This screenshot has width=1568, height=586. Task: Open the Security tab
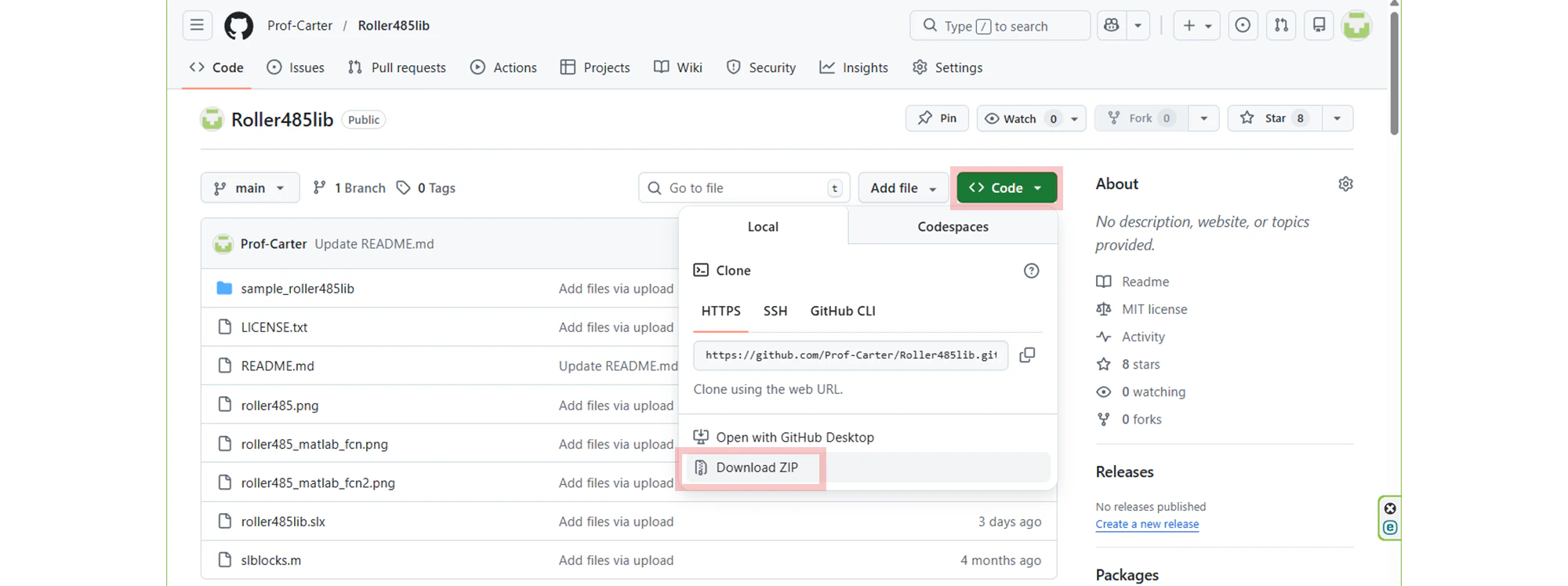761,67
